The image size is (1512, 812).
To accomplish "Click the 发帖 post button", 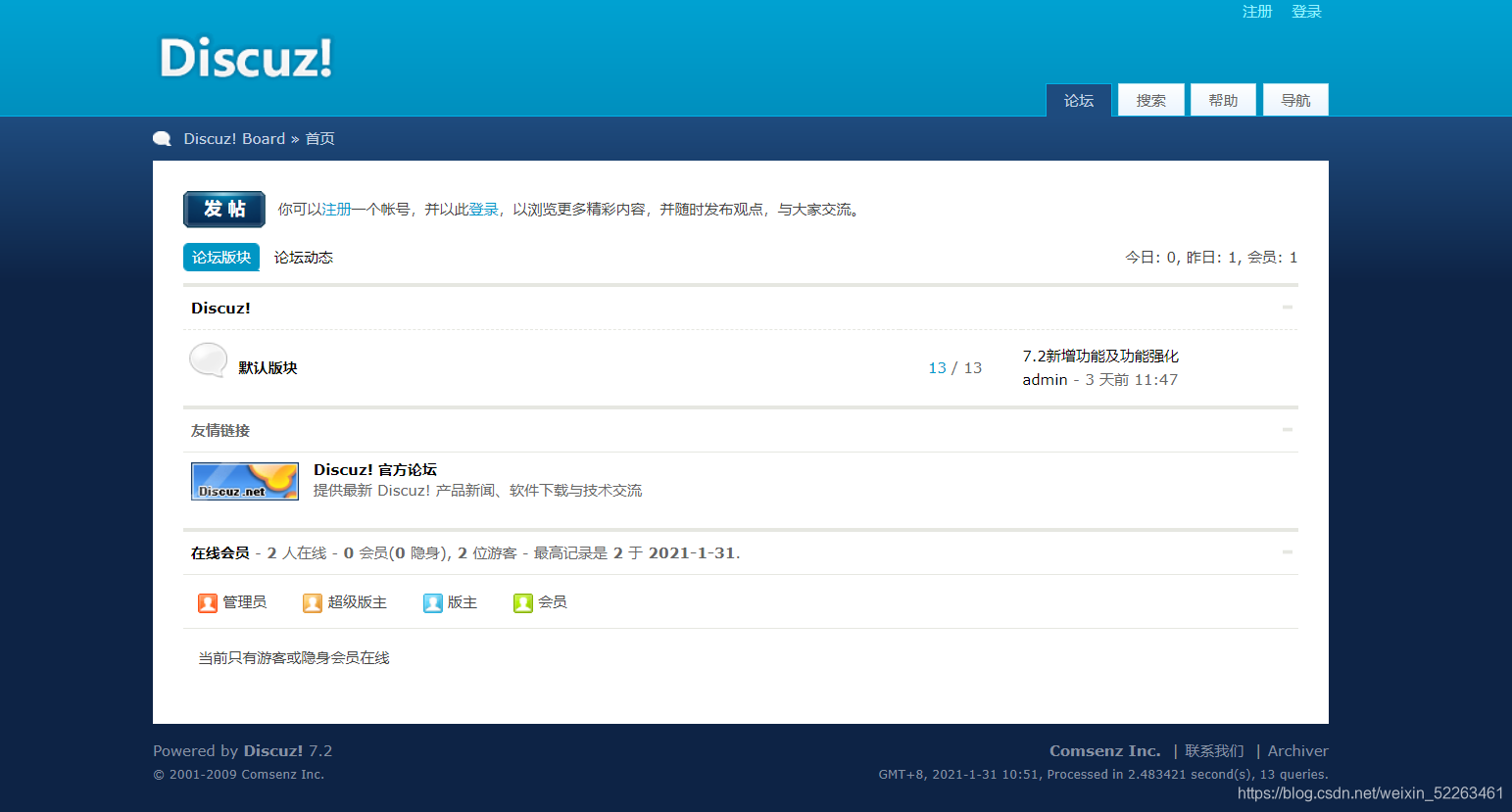I will pos(224,209).
